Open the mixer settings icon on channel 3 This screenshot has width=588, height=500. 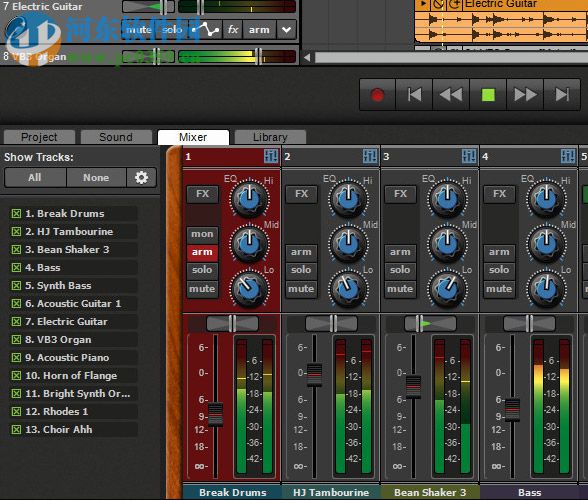(x=469, y=156)
